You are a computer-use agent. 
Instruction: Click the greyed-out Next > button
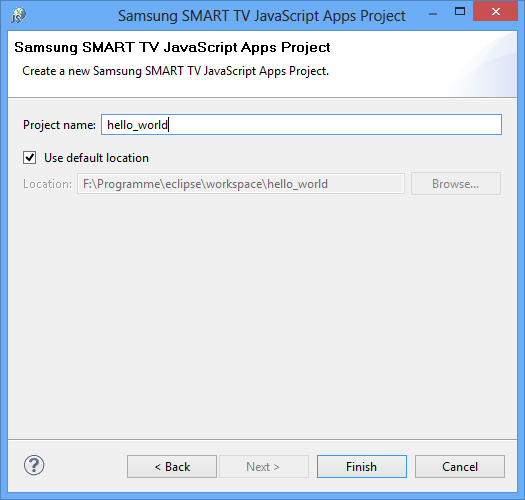[x=264, y=467]
